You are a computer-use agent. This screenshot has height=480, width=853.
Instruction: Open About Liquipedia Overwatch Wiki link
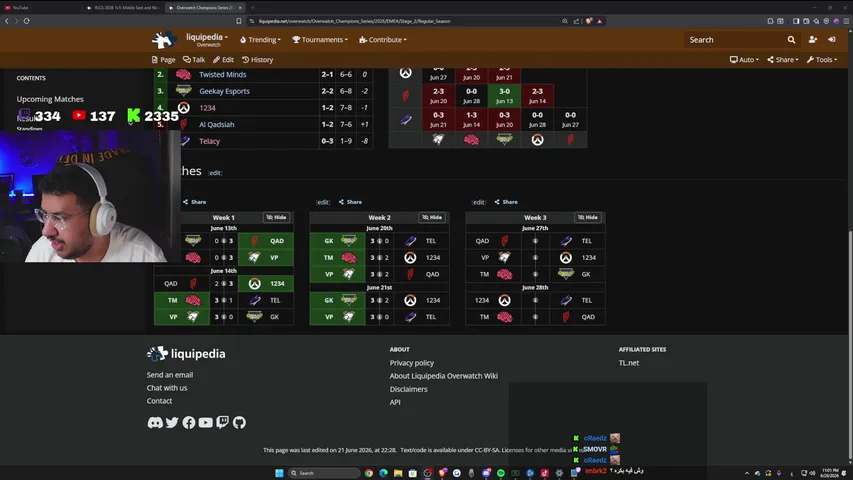pyautogui.click(x=443, y=376)
